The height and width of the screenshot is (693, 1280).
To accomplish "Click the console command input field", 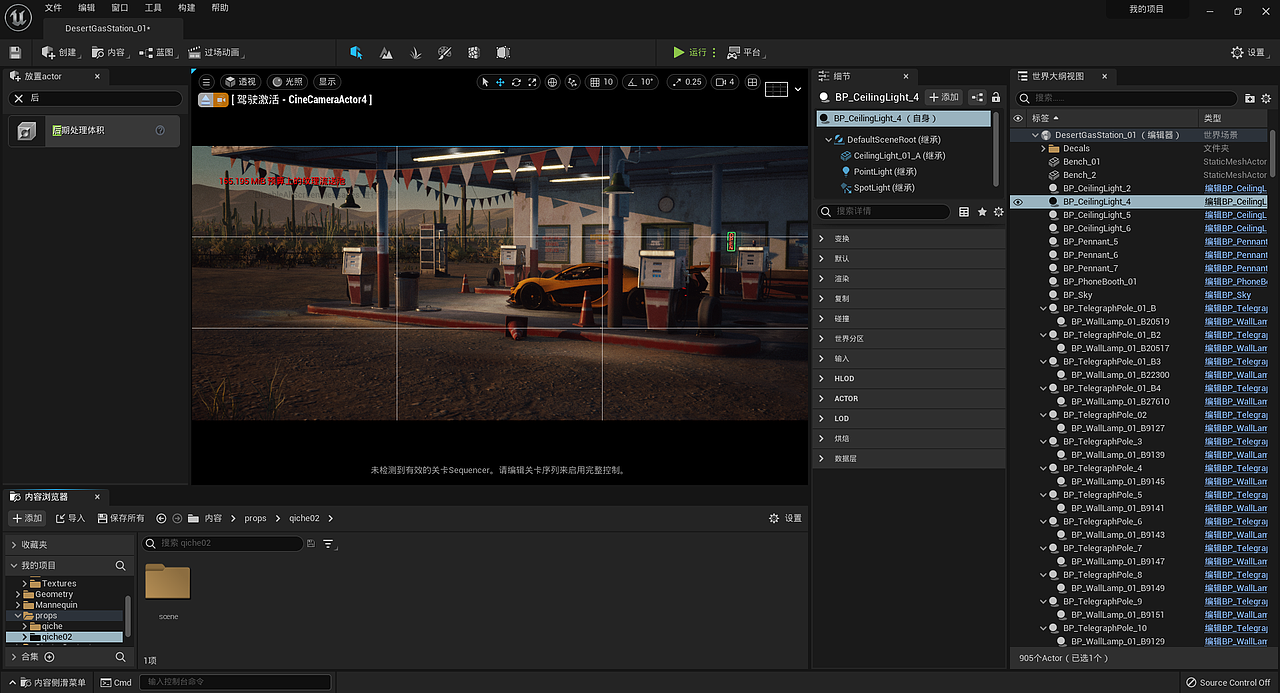I will point(236,682).
